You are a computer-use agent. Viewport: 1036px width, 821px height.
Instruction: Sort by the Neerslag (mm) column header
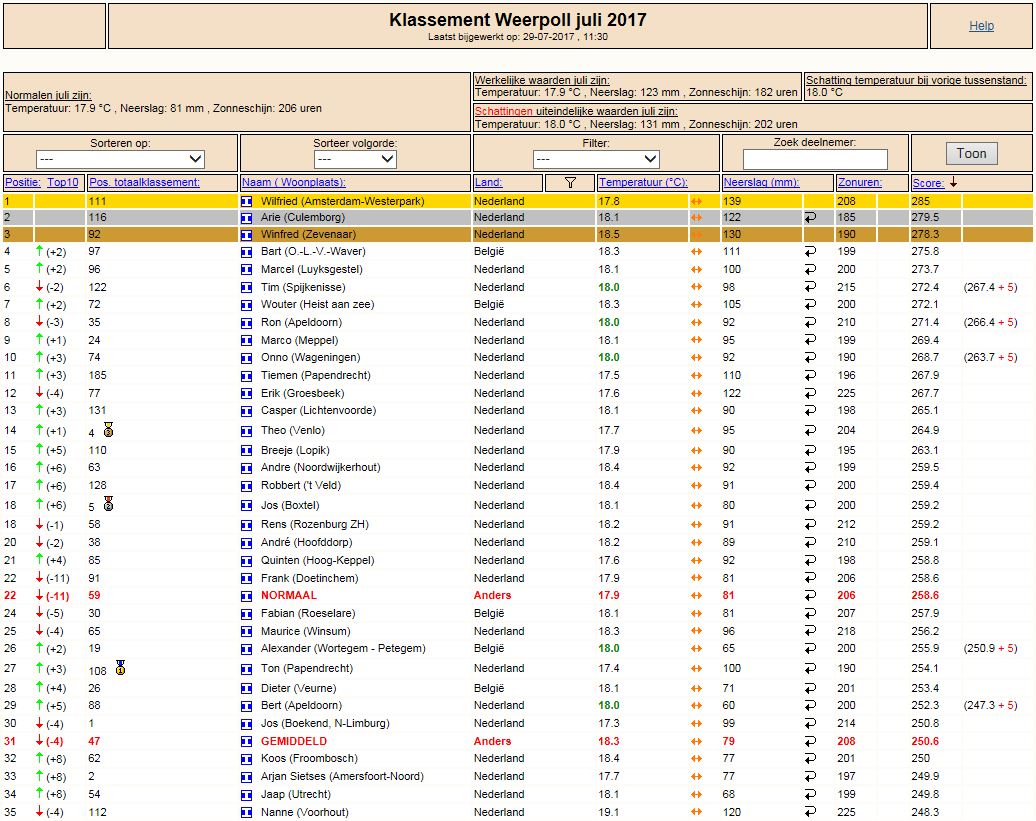(x=761, y=183)
